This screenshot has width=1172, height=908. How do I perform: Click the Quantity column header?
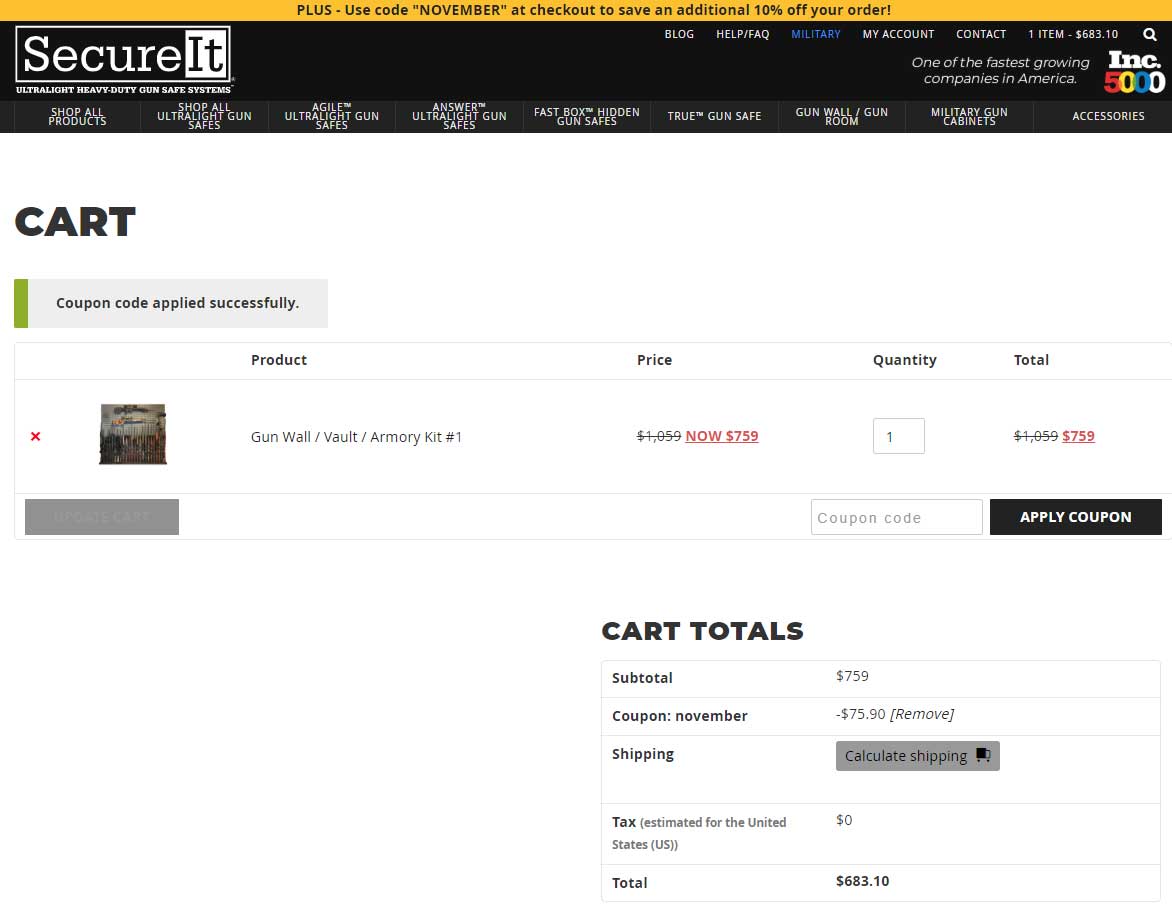pyautogui.click(x=904, y=360)
